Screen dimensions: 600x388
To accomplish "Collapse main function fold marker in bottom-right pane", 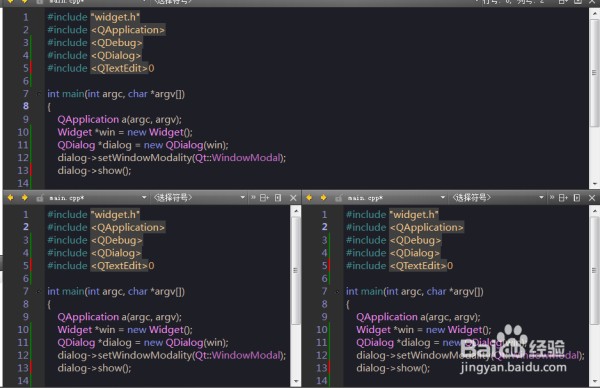I will pyautogui.click(x=338, y=292).
